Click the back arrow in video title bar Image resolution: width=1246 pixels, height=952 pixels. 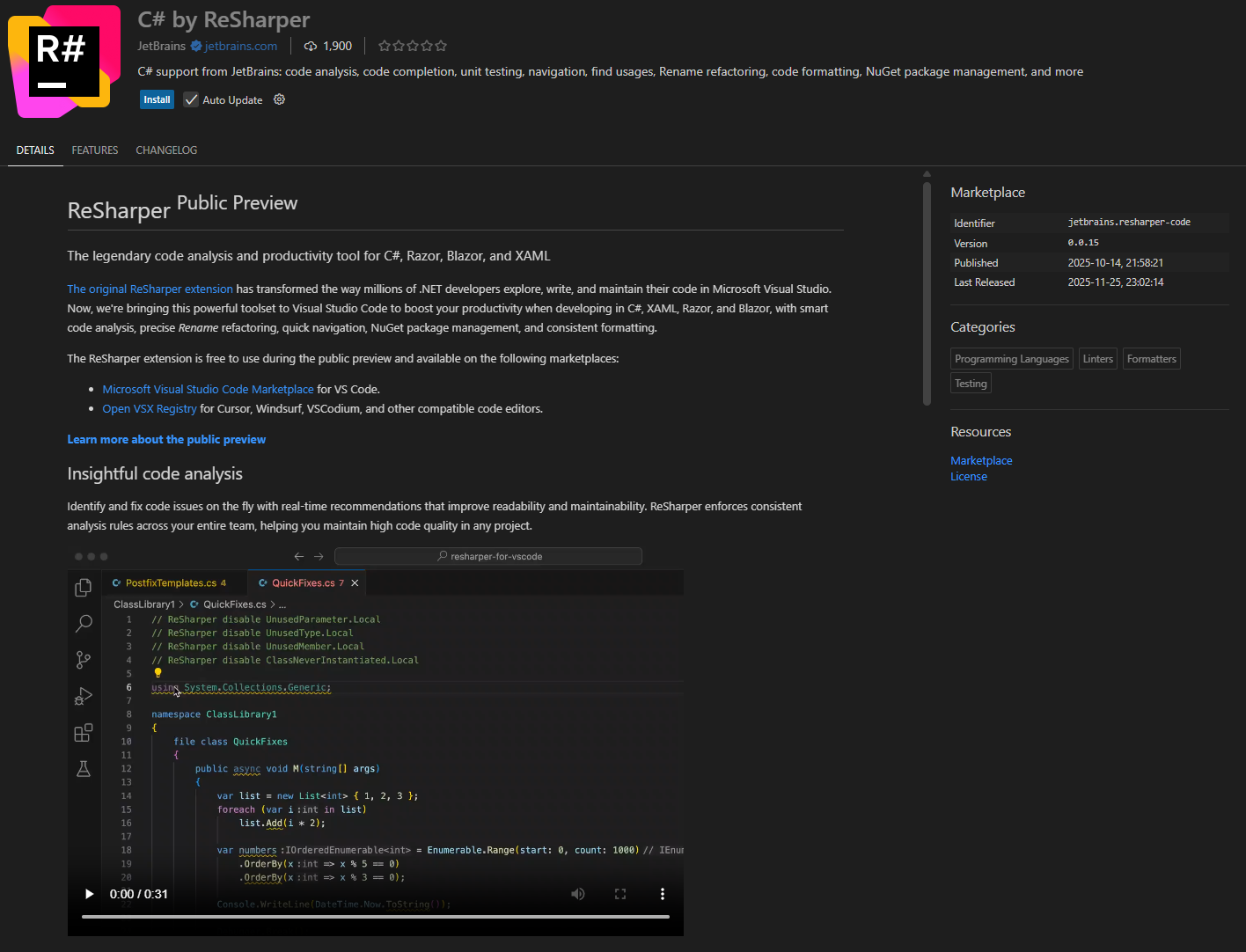point(299,556)
